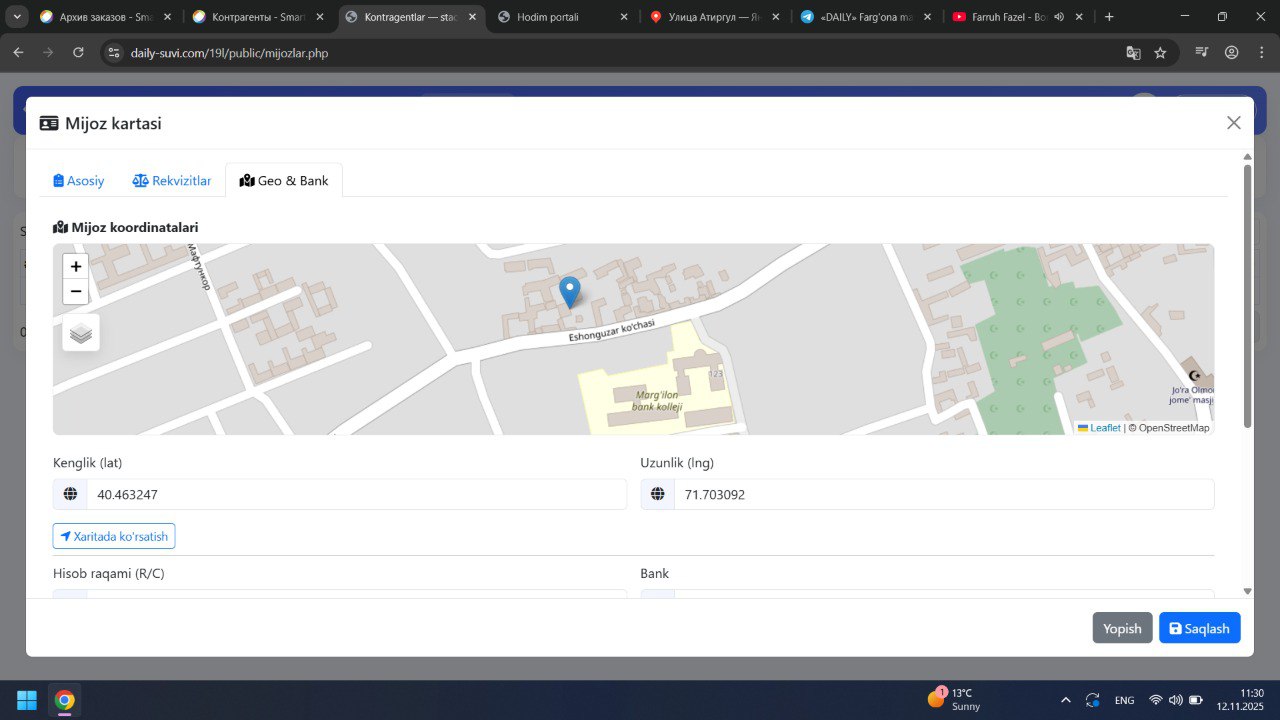Click globe icon beside latitude field
Viewport: 1280px width, 720px height.
70,494
